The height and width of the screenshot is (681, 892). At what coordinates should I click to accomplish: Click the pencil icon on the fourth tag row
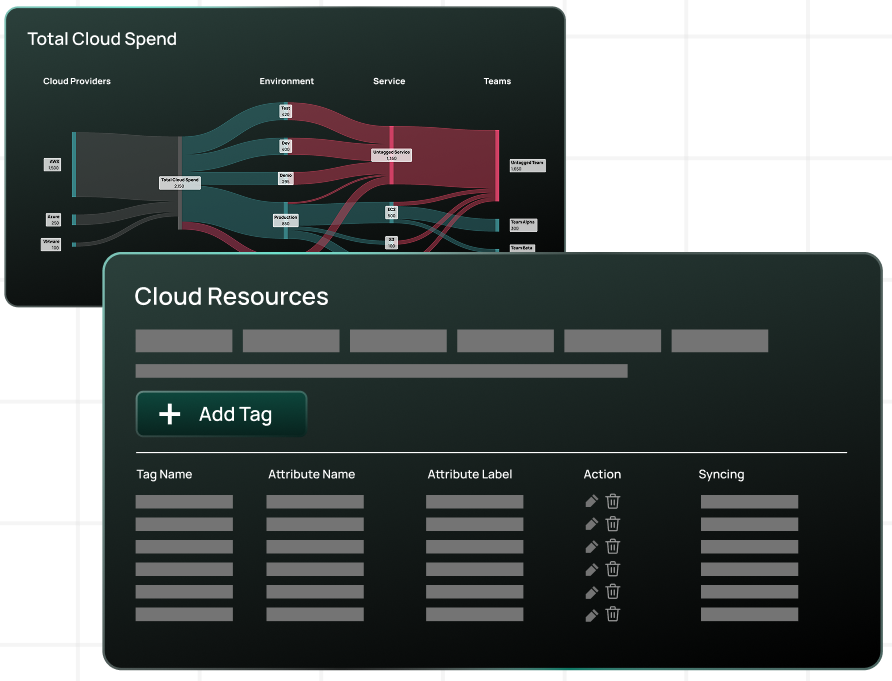591,569
